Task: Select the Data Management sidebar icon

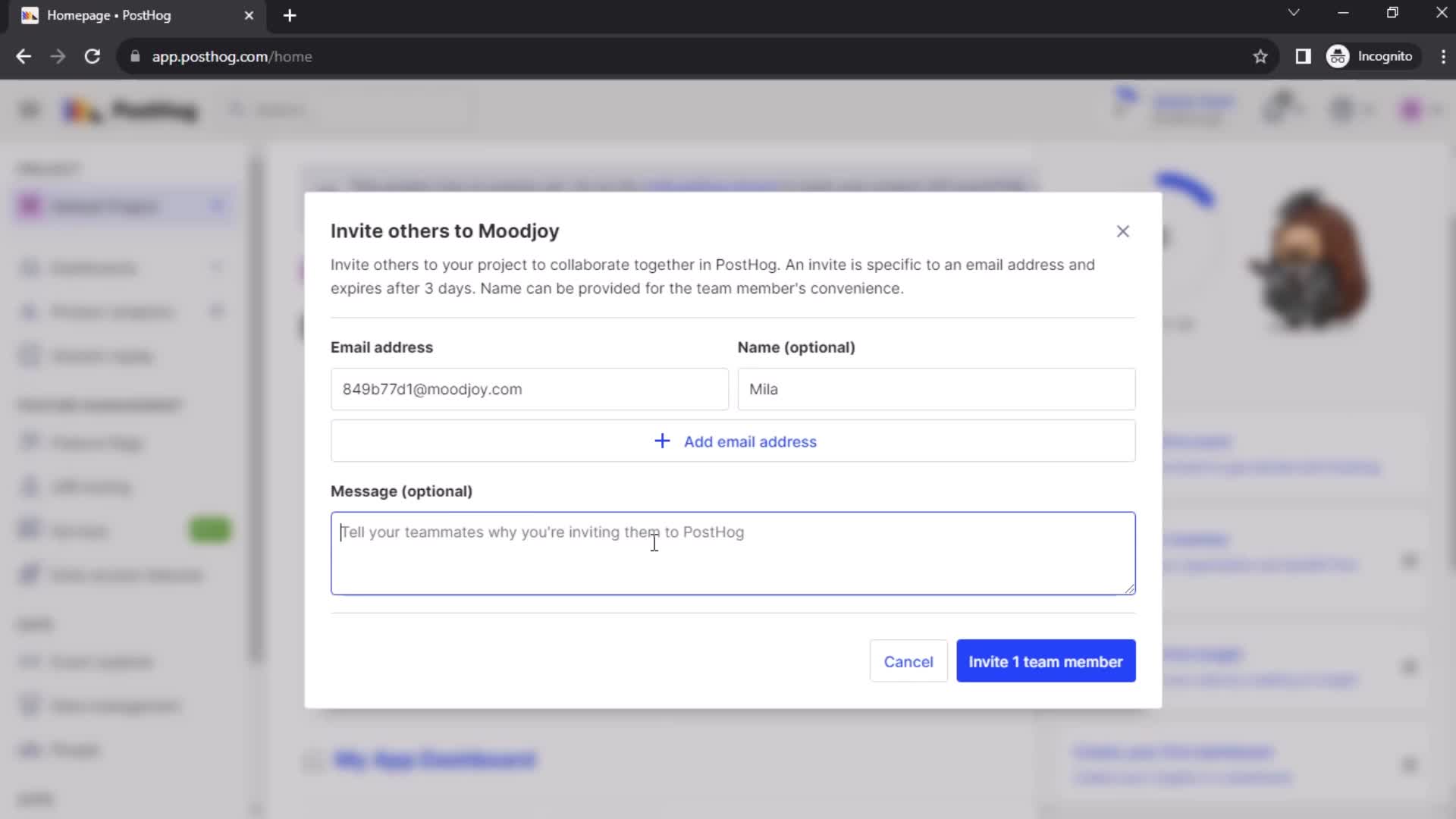Action: 29,706
